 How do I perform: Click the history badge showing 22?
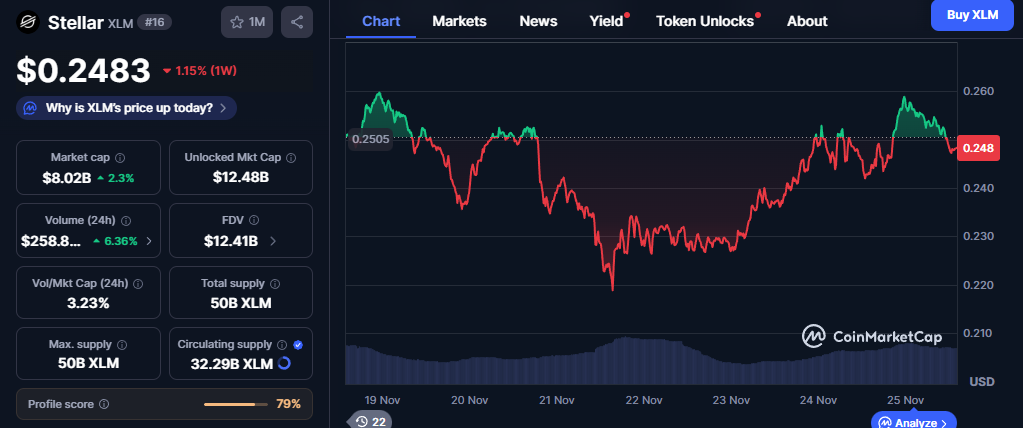(x=370, y=422)
